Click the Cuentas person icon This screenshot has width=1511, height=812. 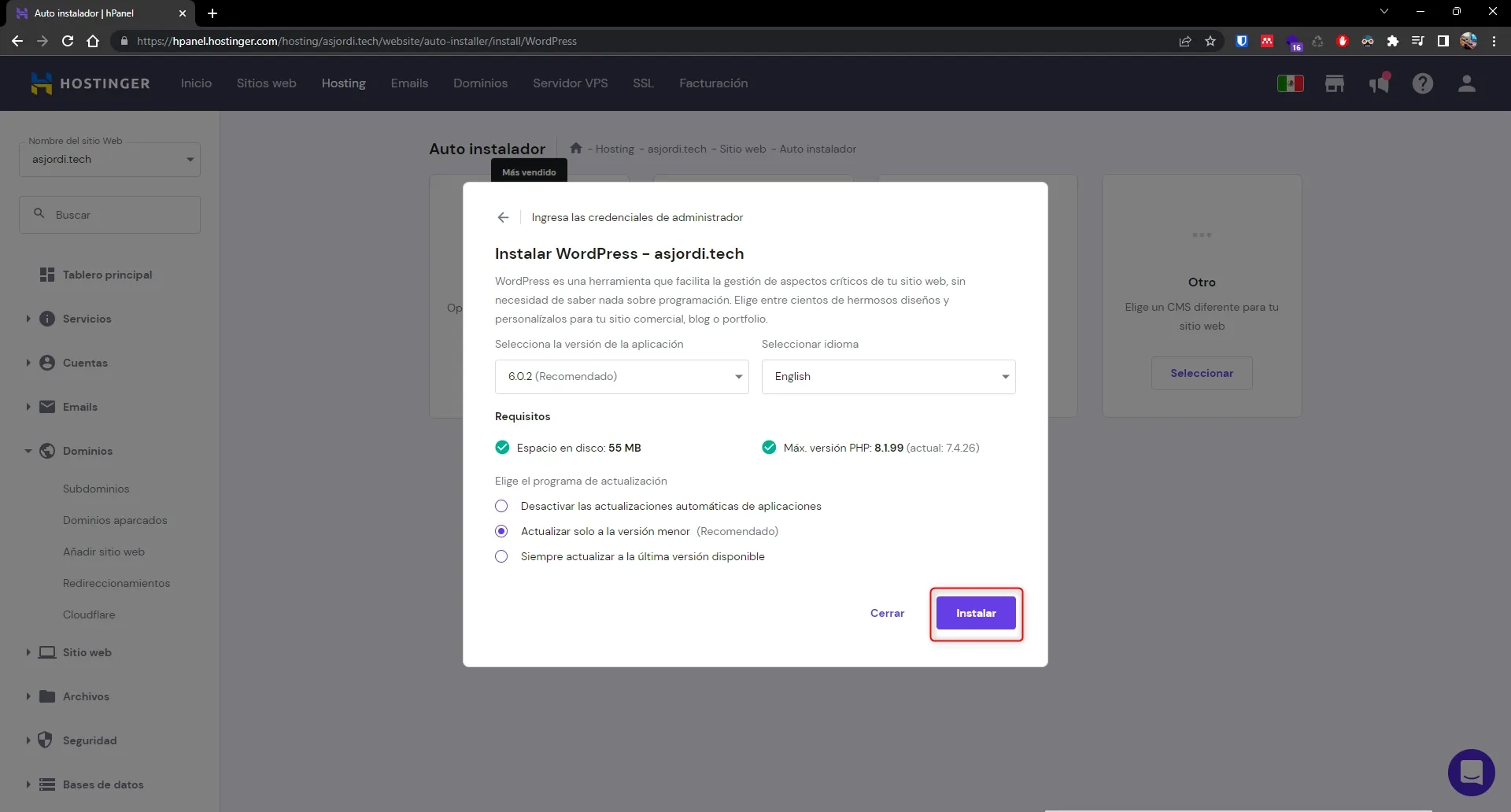pyautogui.click(x=47, y=363)
